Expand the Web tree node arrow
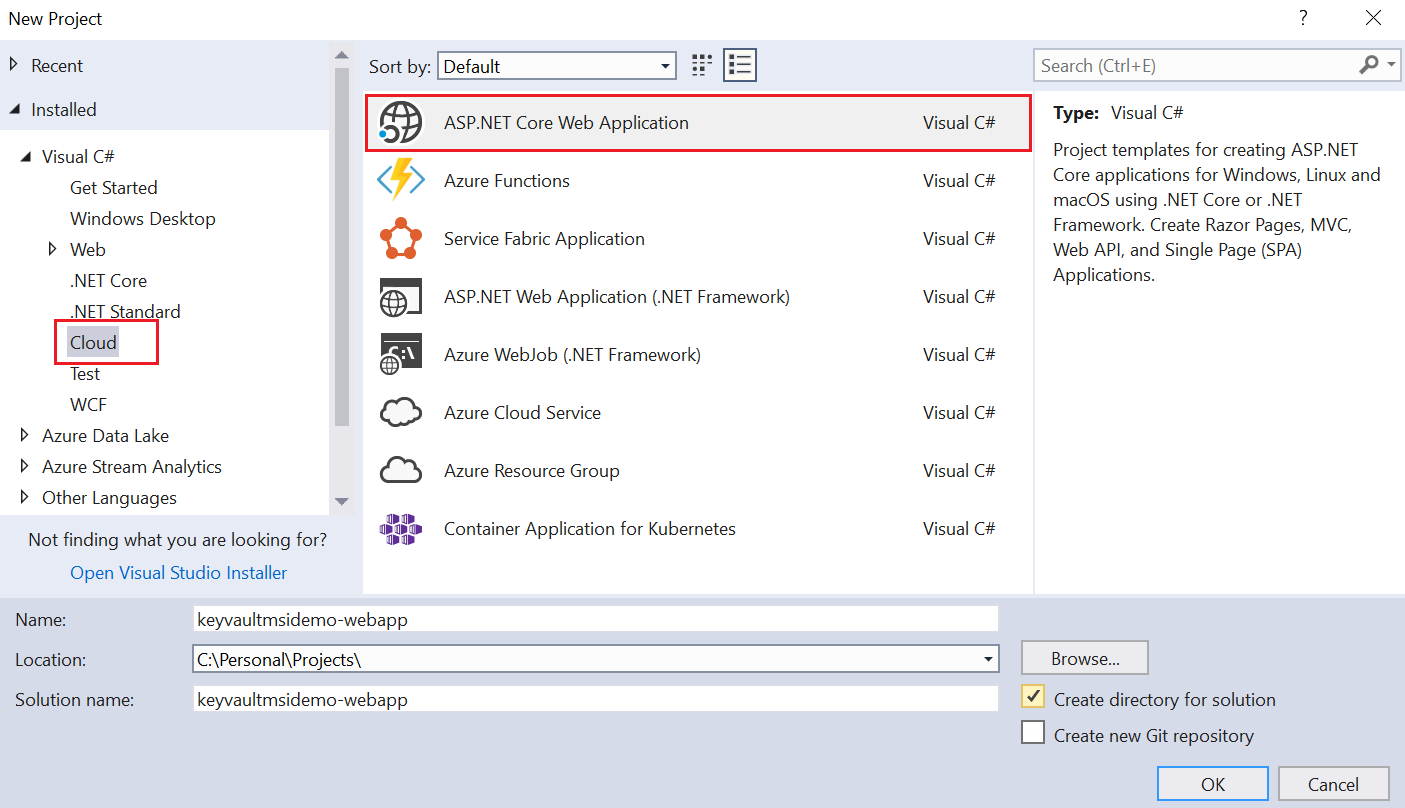The image size is (1405, 808). coord(53,249)
